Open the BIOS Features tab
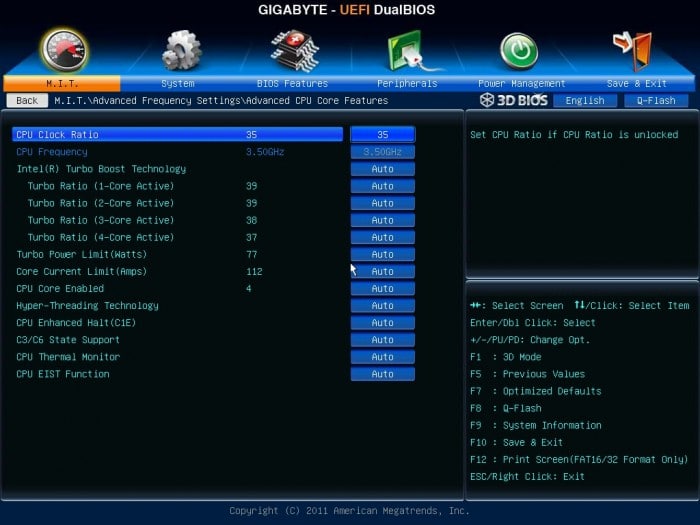This screenshot has width=700, height=525. tap(292, 83)
